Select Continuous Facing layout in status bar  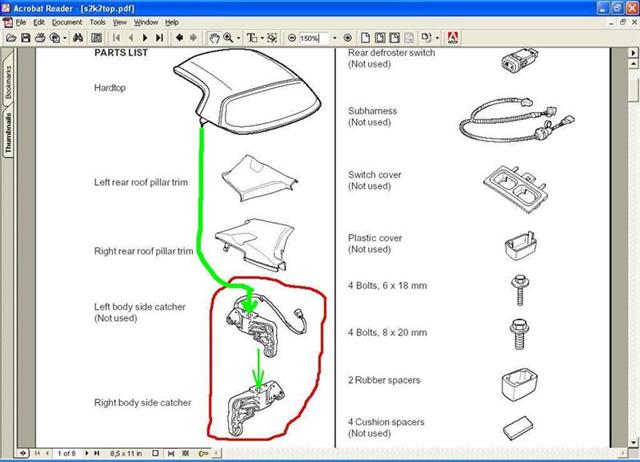(186, 453)
